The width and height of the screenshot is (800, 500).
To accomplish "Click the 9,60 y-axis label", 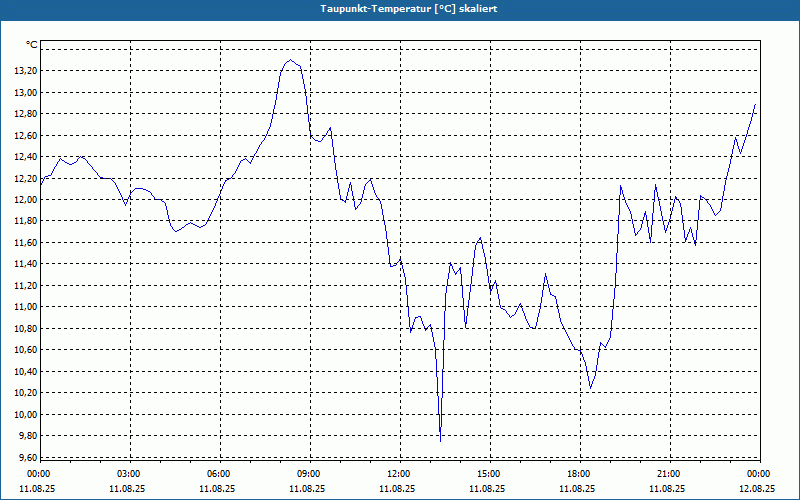I will (29, 457).
